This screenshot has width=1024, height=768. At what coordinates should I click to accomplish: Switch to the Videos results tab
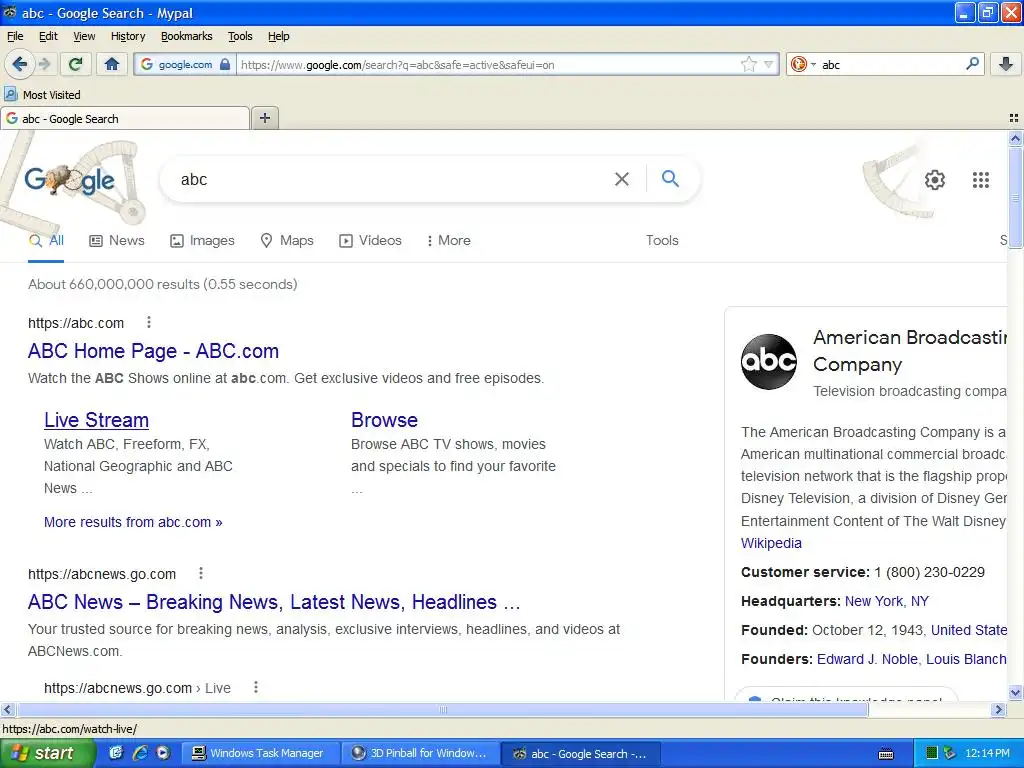pyautogui.click(x=370, y=240)
